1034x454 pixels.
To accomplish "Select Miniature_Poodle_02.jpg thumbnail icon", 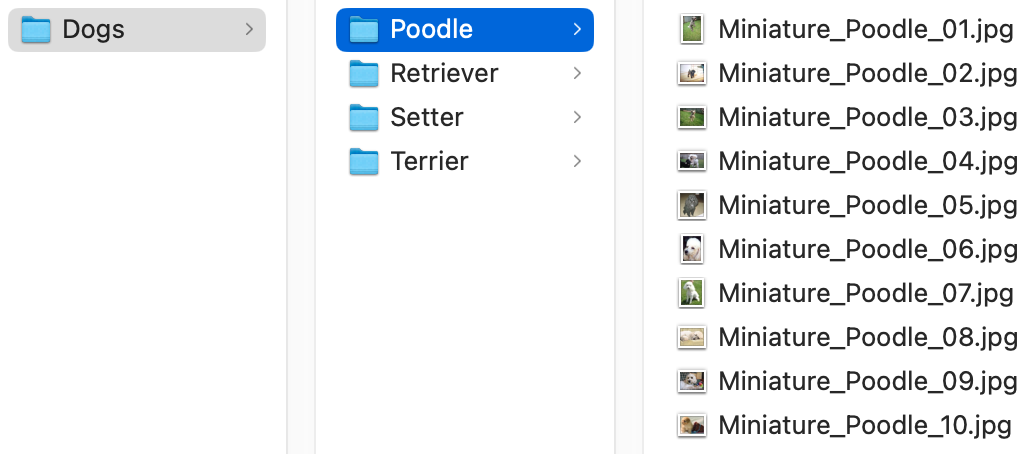I will click(692, 73).
